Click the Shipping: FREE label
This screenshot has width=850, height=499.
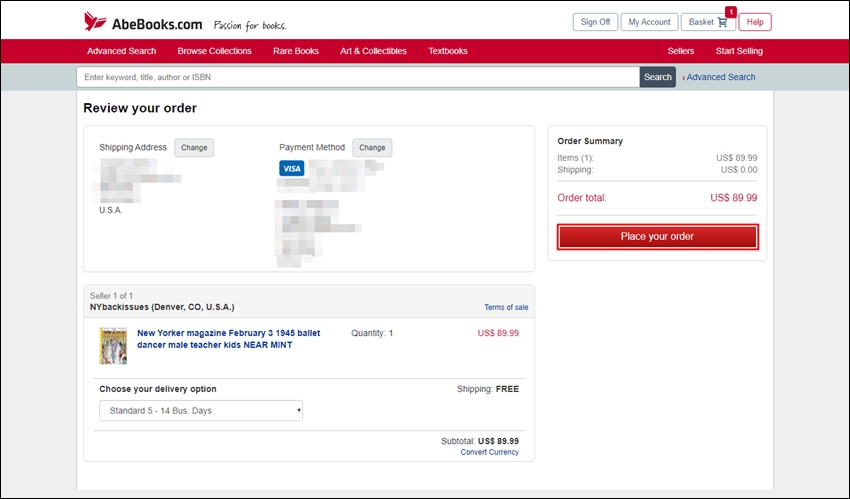click(x=488, y=389)
